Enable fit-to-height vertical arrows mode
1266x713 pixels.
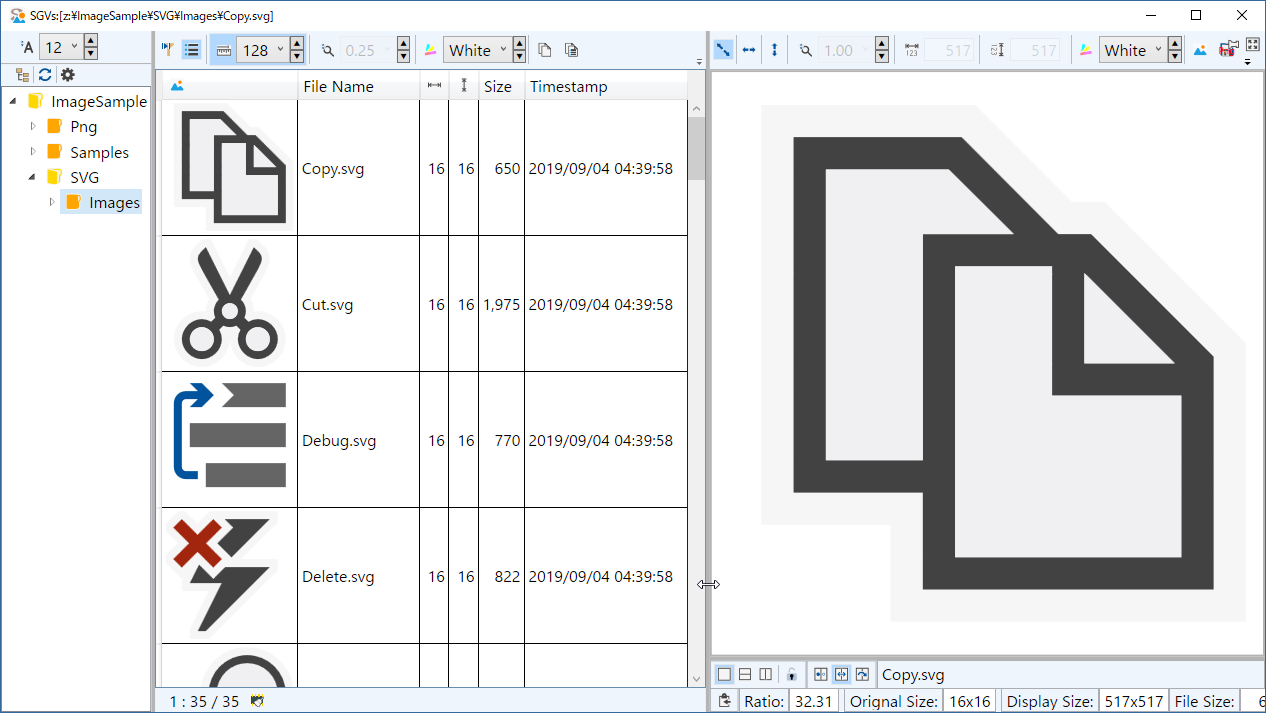774,49
